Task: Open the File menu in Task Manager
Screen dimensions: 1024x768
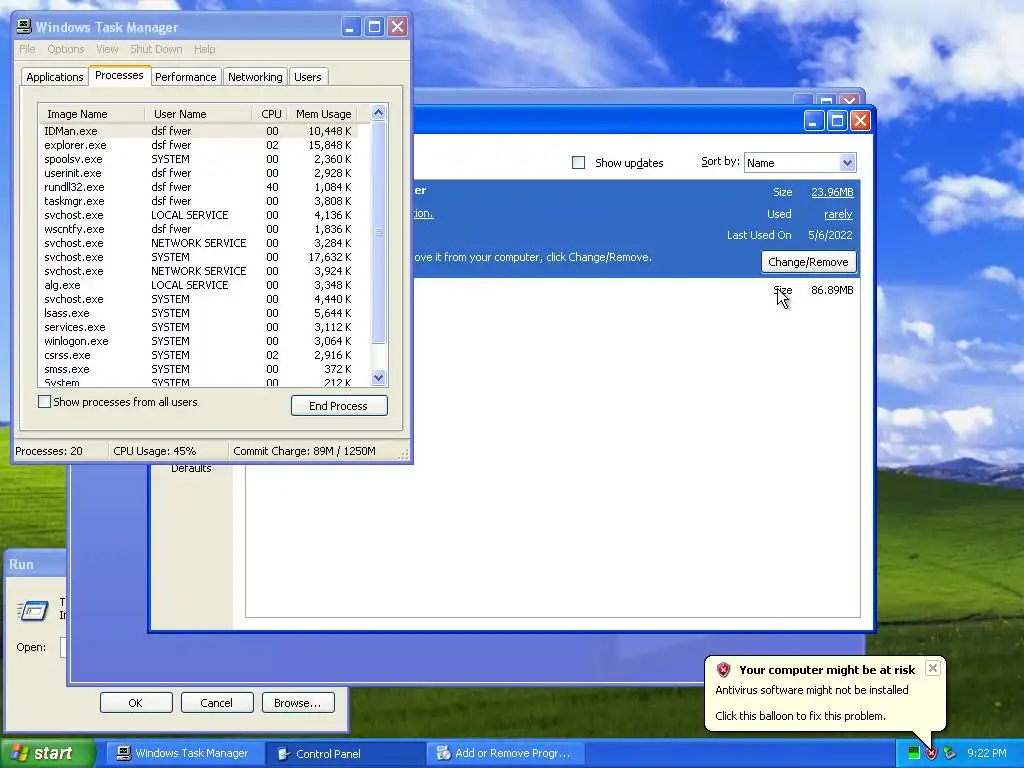Action: coord(27,49)
